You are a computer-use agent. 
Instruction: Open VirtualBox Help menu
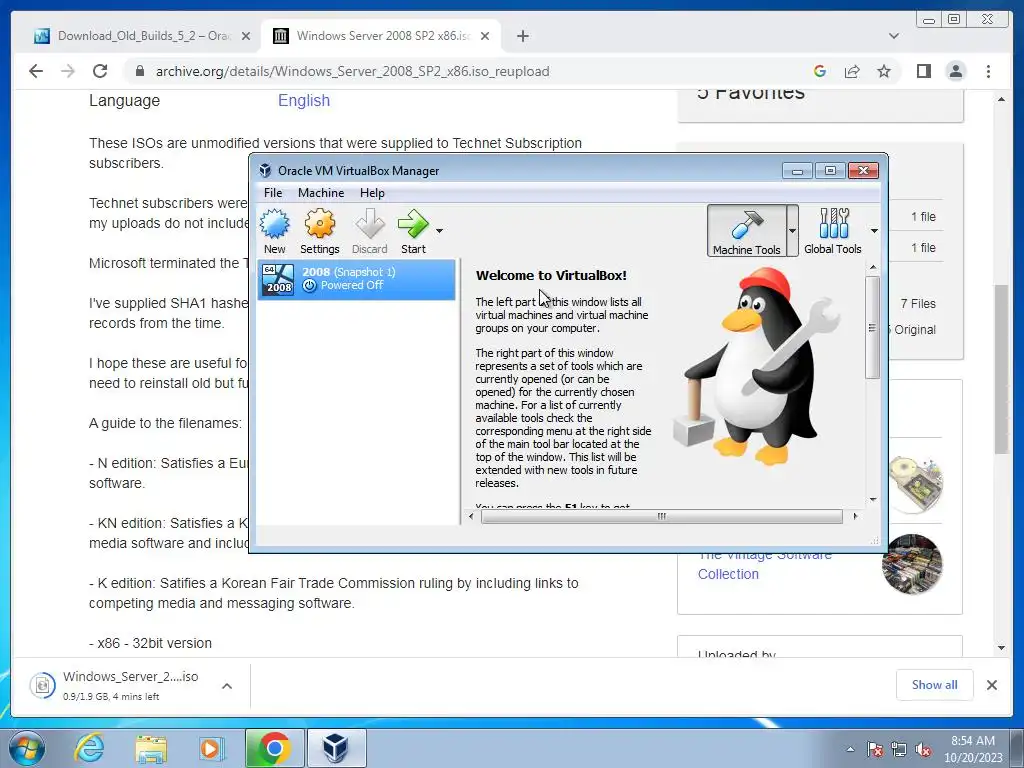coord(372,193)
